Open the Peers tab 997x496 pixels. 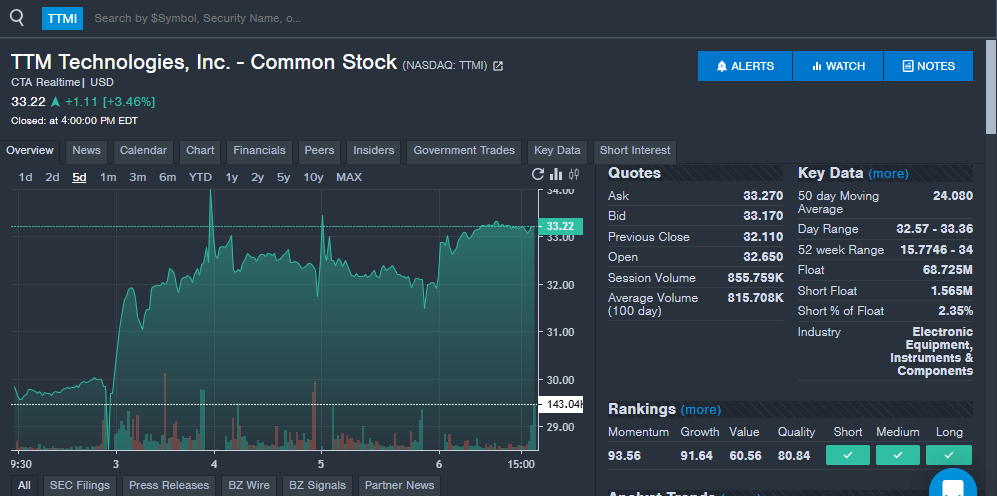point(319,151)
